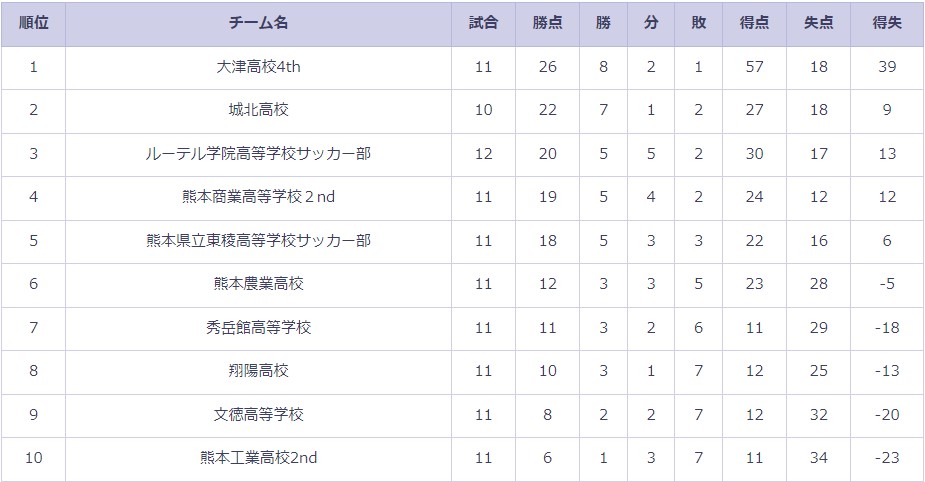Image resolution: width=925 pixels, height=482 pixels.
Task: Click the 得点 column header
Action: 755,23
